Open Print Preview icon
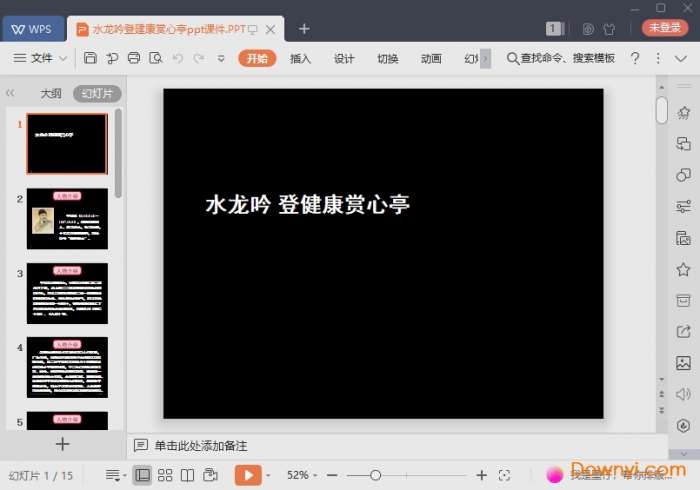Image resolution: width=700 pixels, height=490 pixels. [x=155, y=58]
